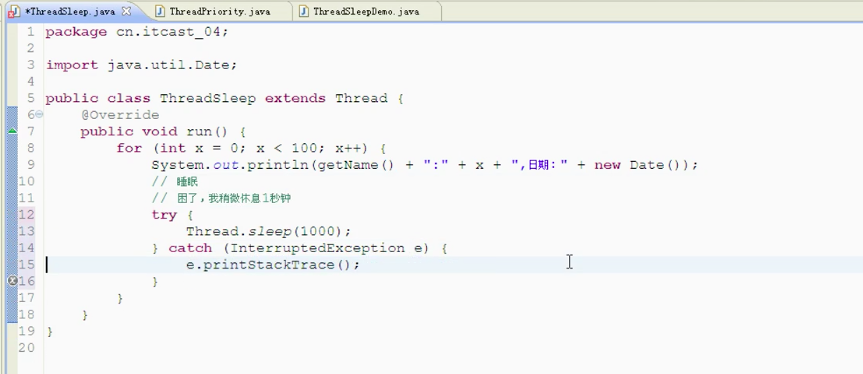The image size is (863, 374).
Task: Click line number 1 in the ruler
Action: click(x=30, y=32)
